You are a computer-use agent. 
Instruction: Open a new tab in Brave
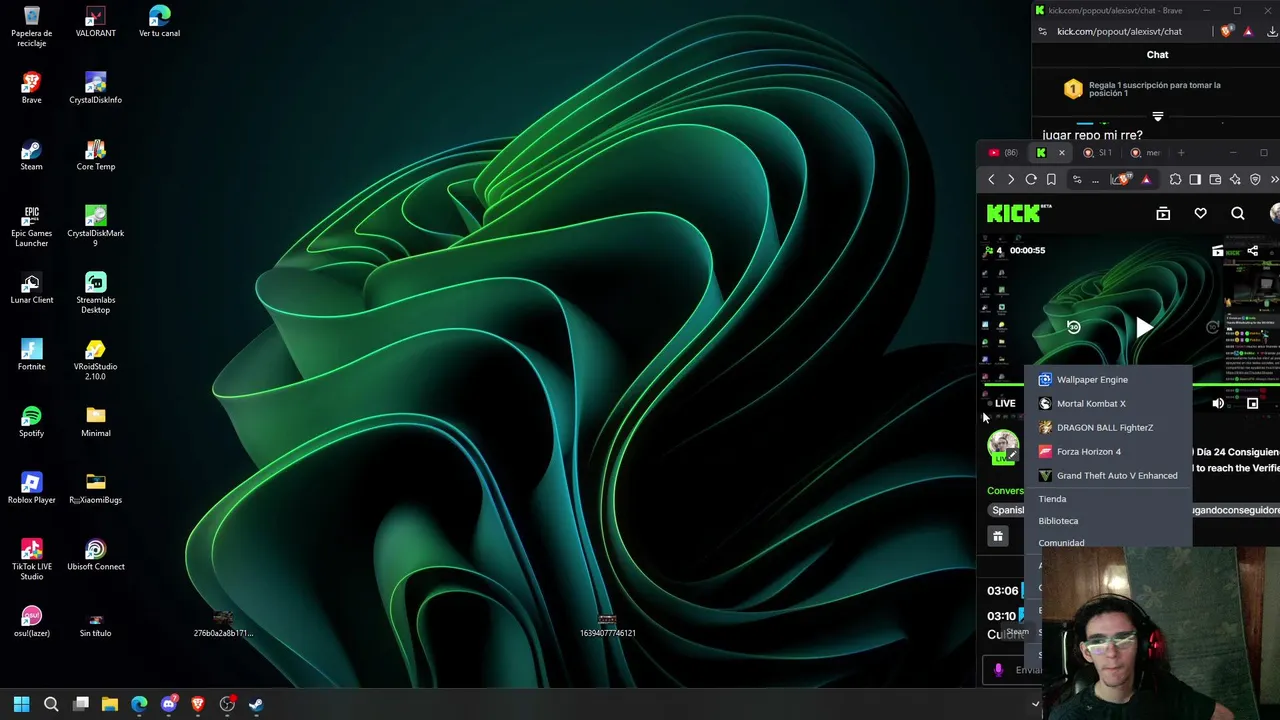(x=1181, y=153)
